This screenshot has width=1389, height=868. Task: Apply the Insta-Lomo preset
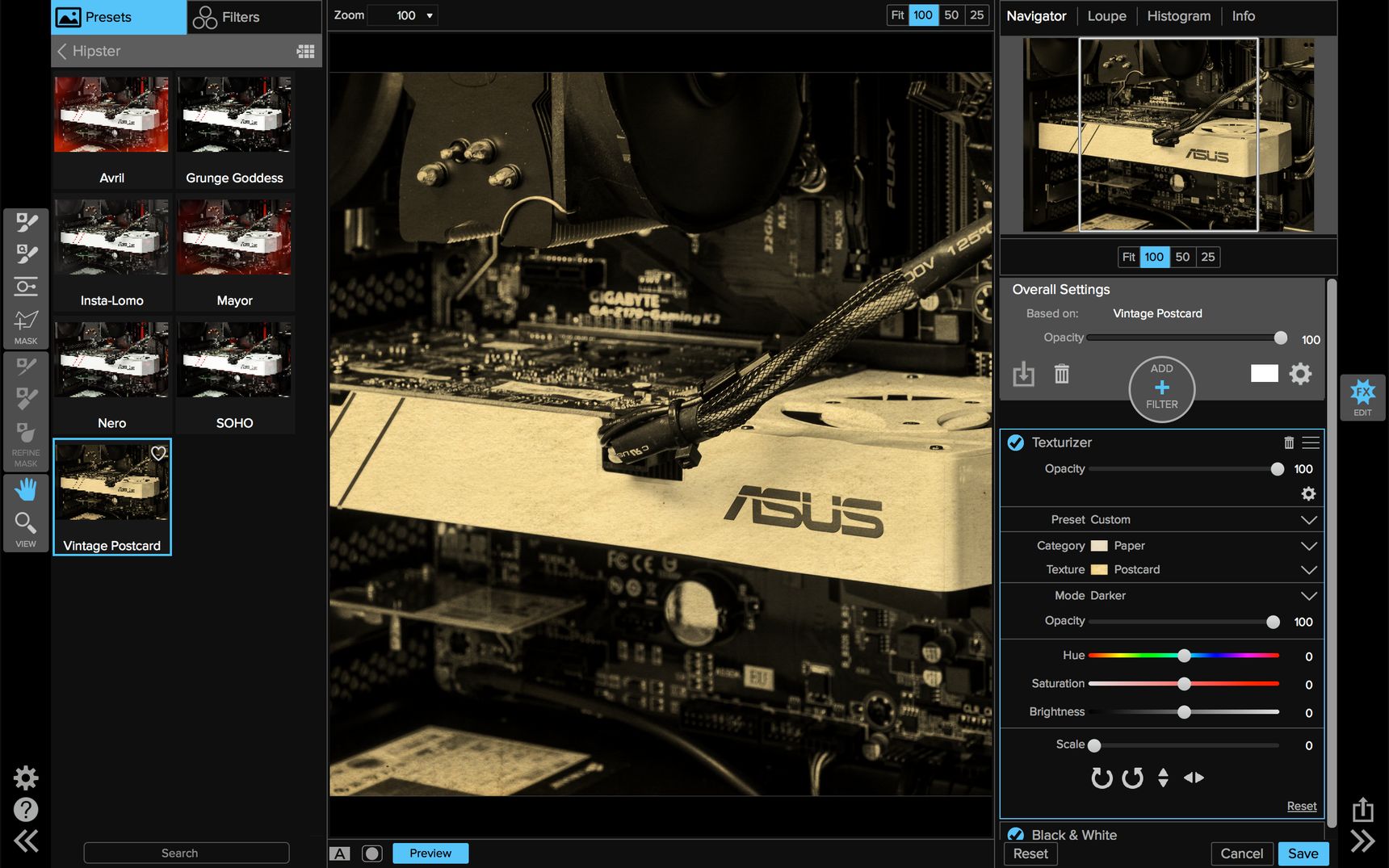(x=111, y=253)
